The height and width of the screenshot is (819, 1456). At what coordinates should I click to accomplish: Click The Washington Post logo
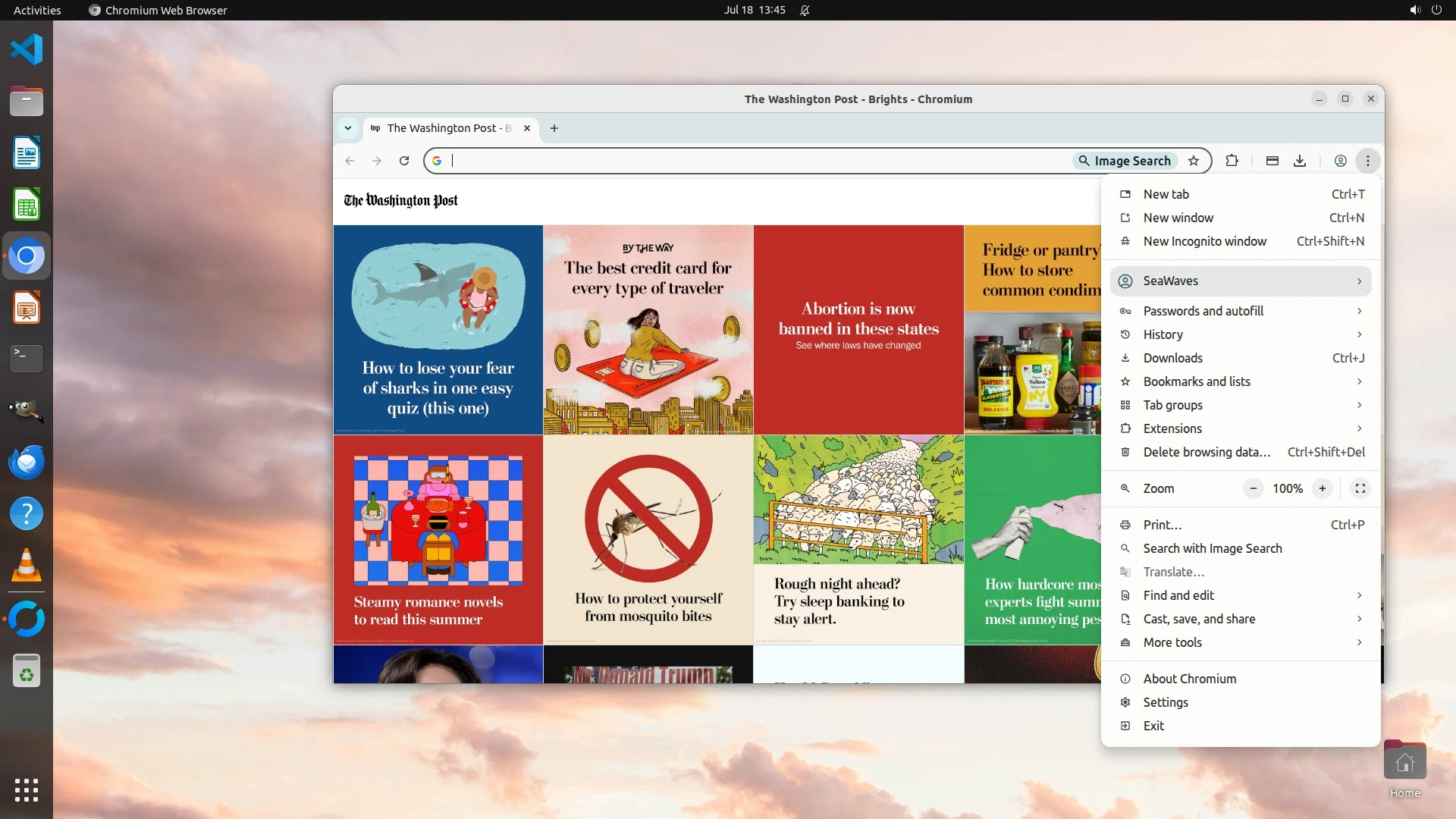point(400,201)
